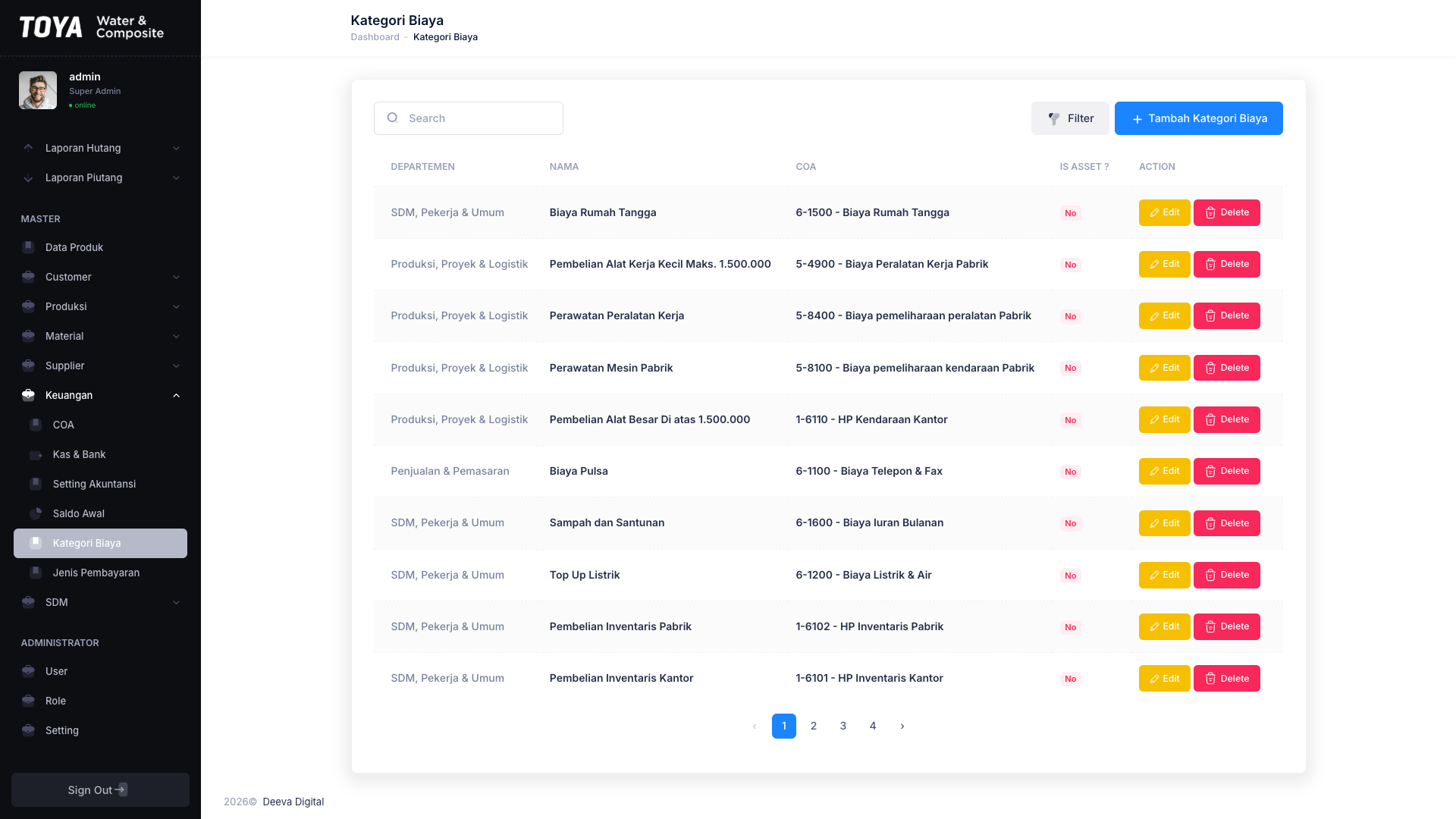Click the Kategori Biaya sidebar icon

[36, 543]
